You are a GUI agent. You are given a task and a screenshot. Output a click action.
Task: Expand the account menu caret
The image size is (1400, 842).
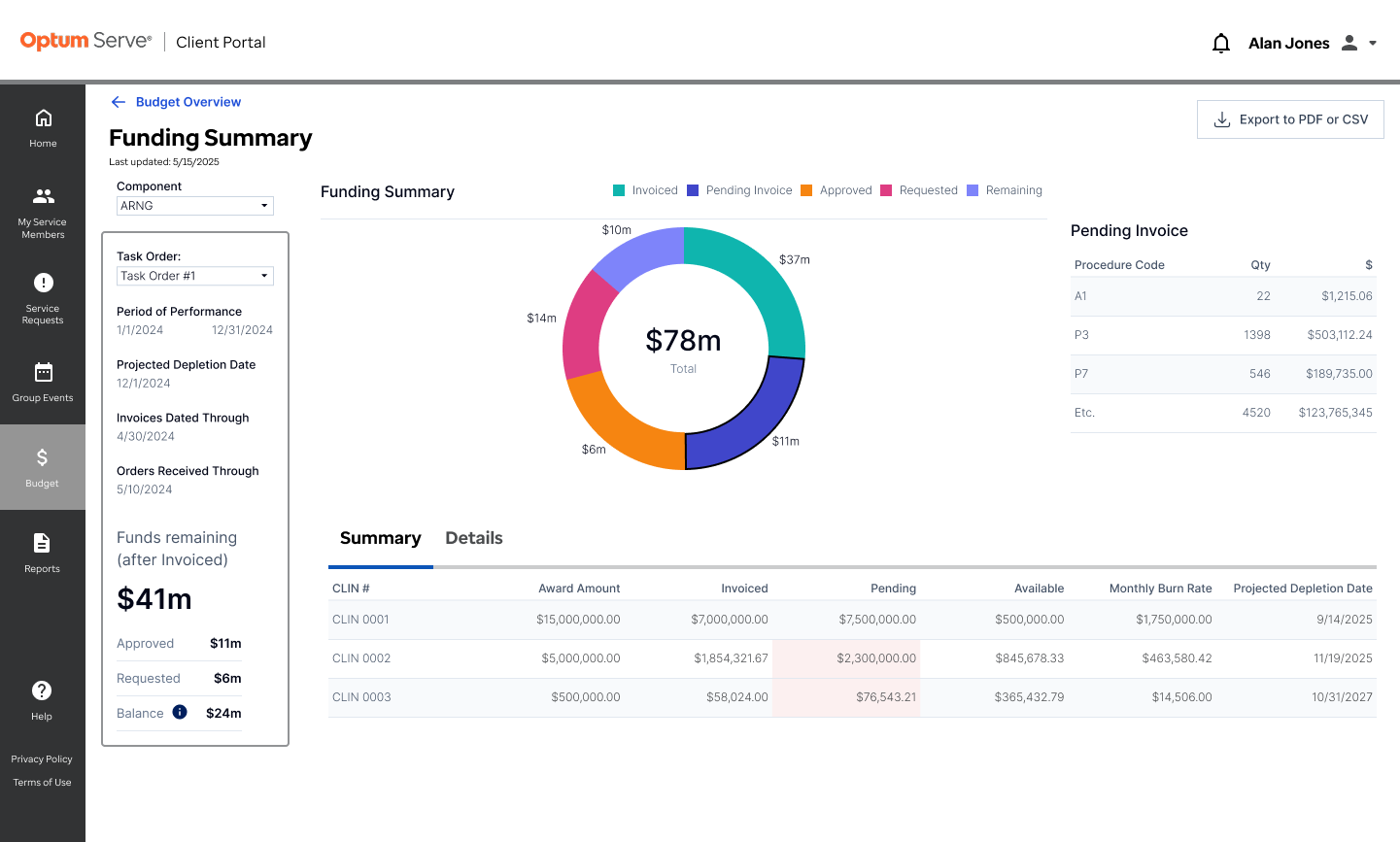pos(1373,43)
